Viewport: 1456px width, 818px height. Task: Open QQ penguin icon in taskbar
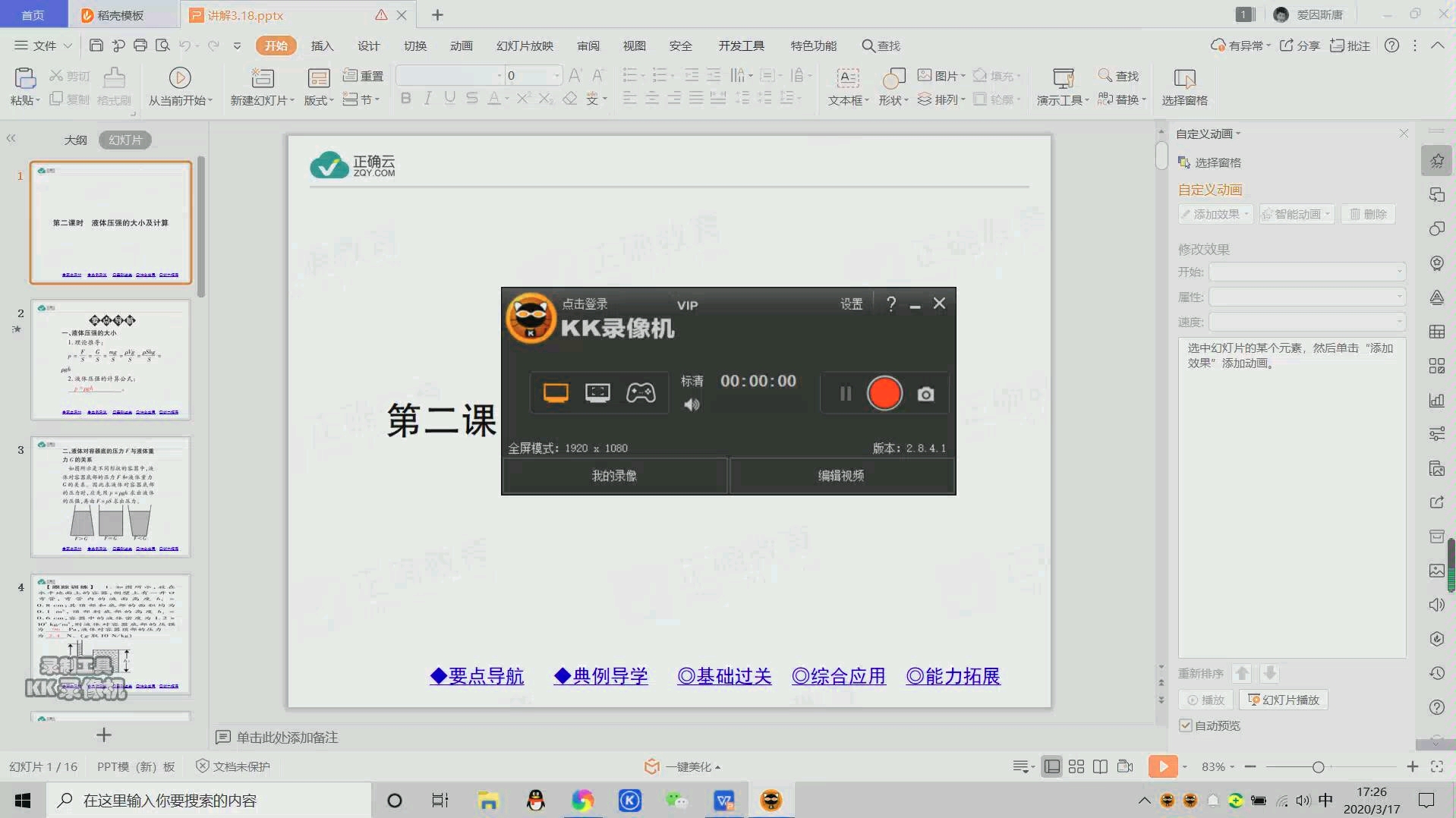pos(536,801)
